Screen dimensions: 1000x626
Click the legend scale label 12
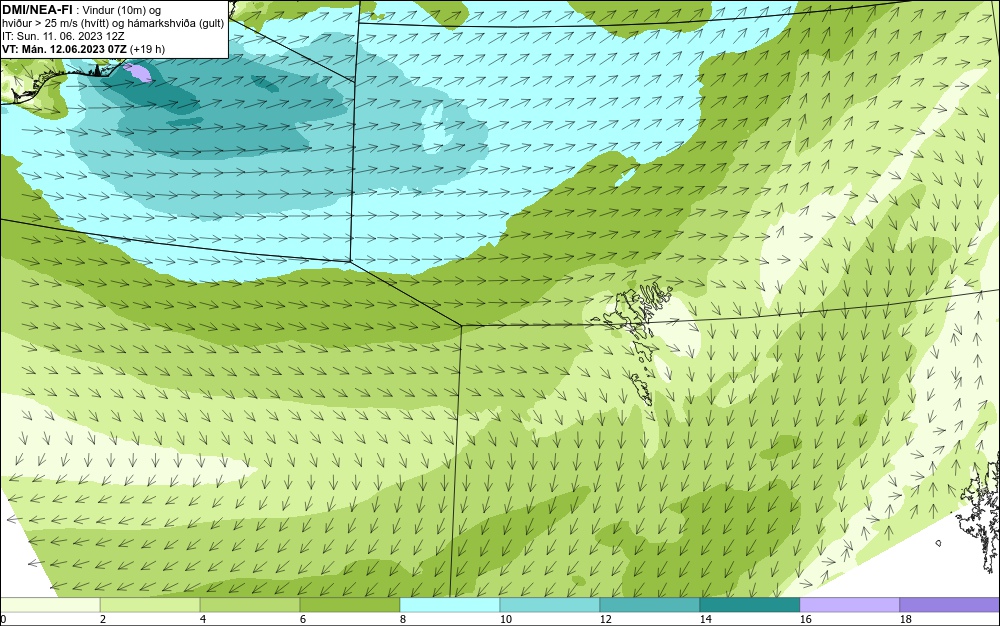pos(605,619)
